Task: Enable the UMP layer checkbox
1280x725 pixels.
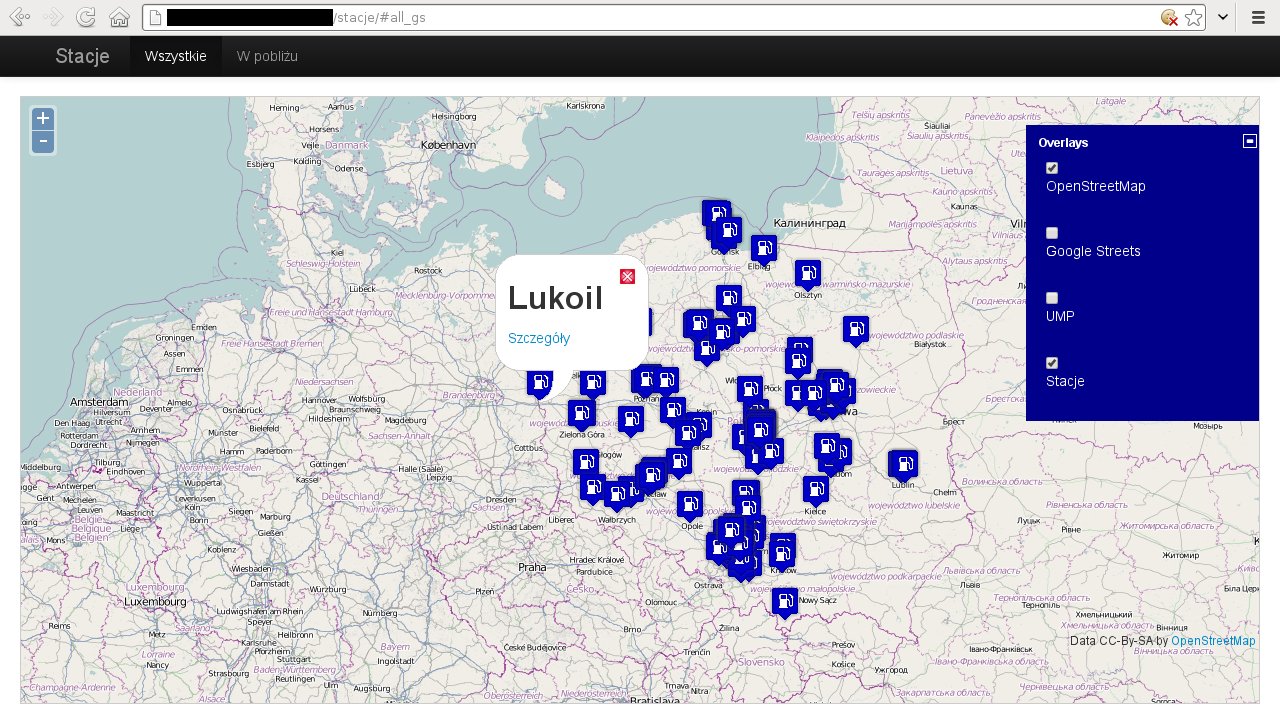Action: click(1052, 298)
